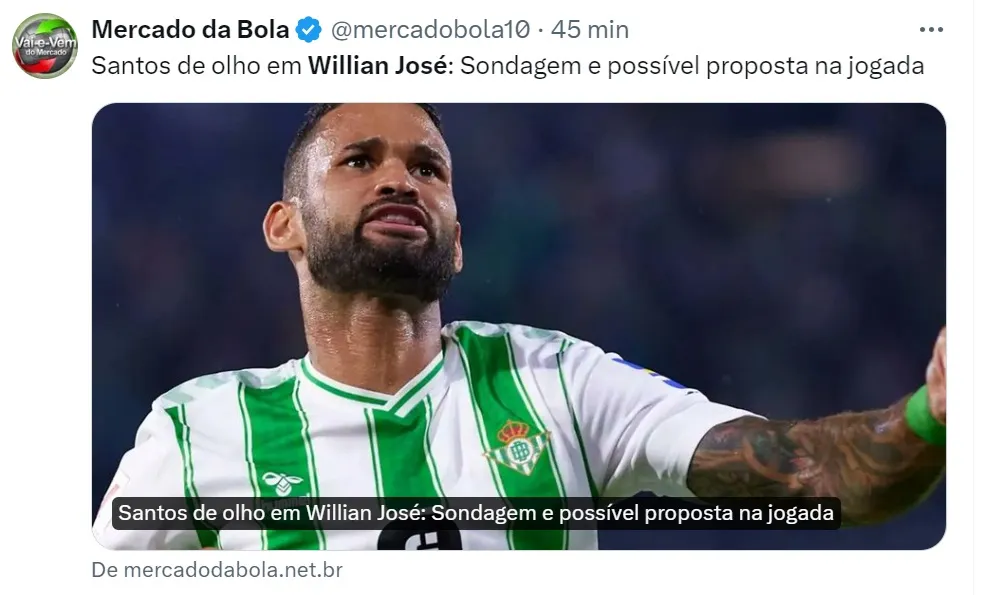Visit the @mercadobola10 handle link
This screenshot has width=992, height=595.
pos(431,30)
